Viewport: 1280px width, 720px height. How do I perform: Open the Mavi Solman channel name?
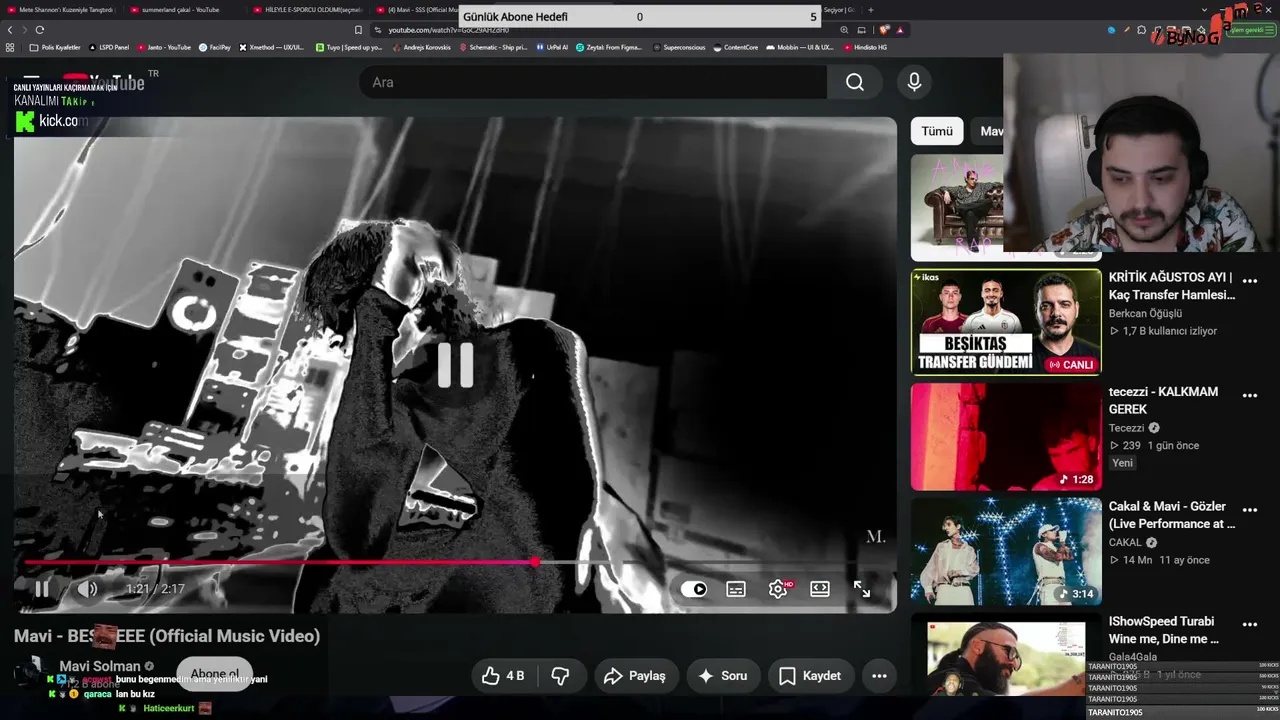pos(100,666)
